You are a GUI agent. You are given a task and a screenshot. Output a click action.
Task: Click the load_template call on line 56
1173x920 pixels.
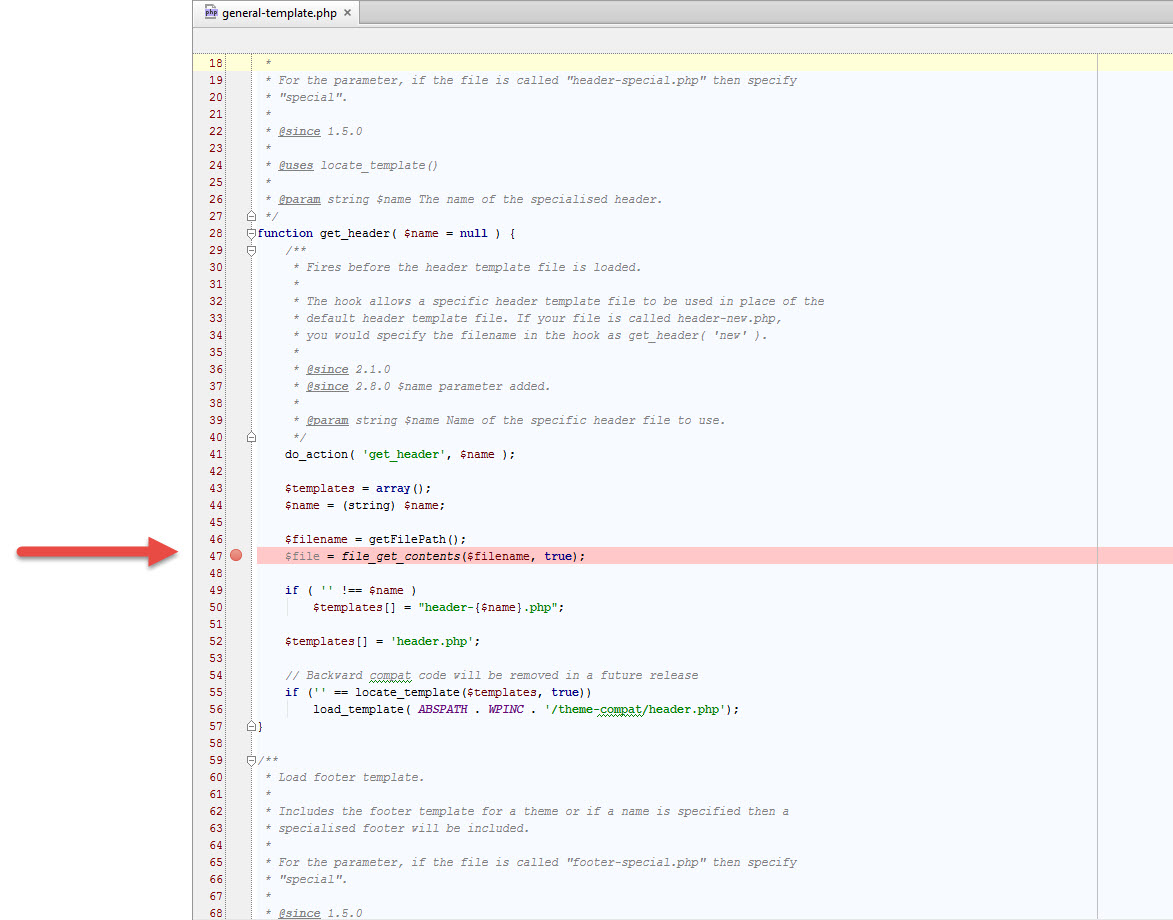tap(355, 709)
